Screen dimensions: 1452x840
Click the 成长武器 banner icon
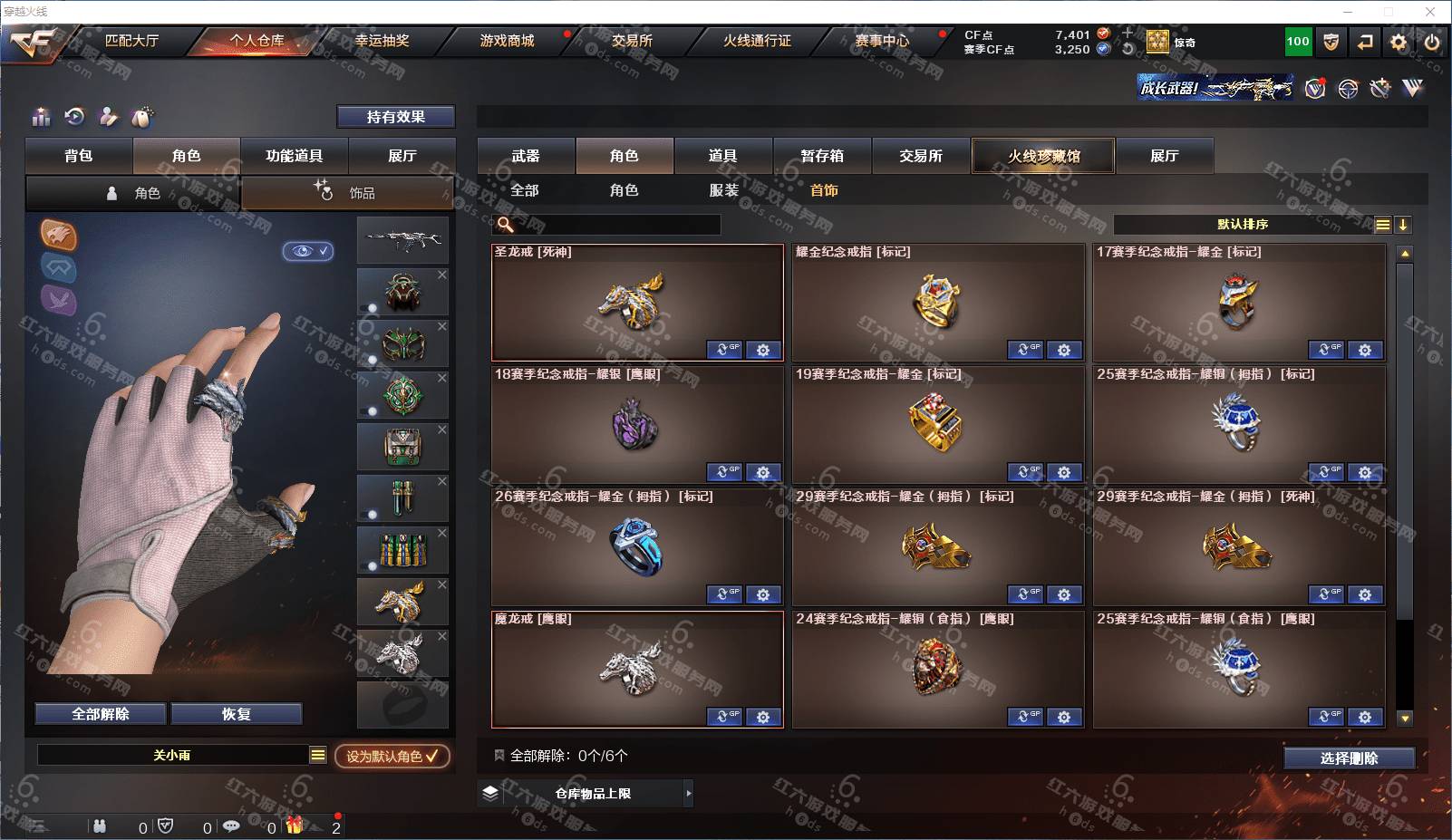(1215, 88)
